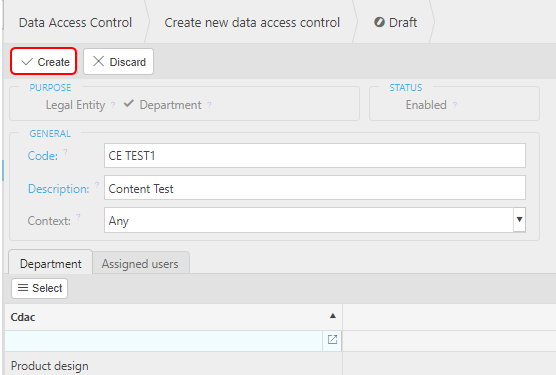
Task: Click the help icon next to Description
Action: [x=97, y=185]
